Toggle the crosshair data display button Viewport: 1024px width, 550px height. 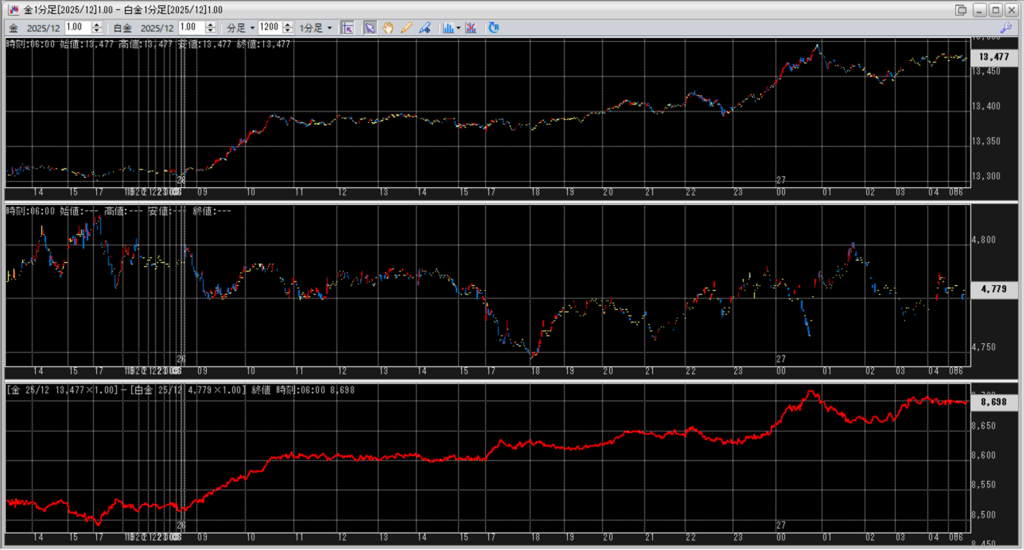click(347, 27)
